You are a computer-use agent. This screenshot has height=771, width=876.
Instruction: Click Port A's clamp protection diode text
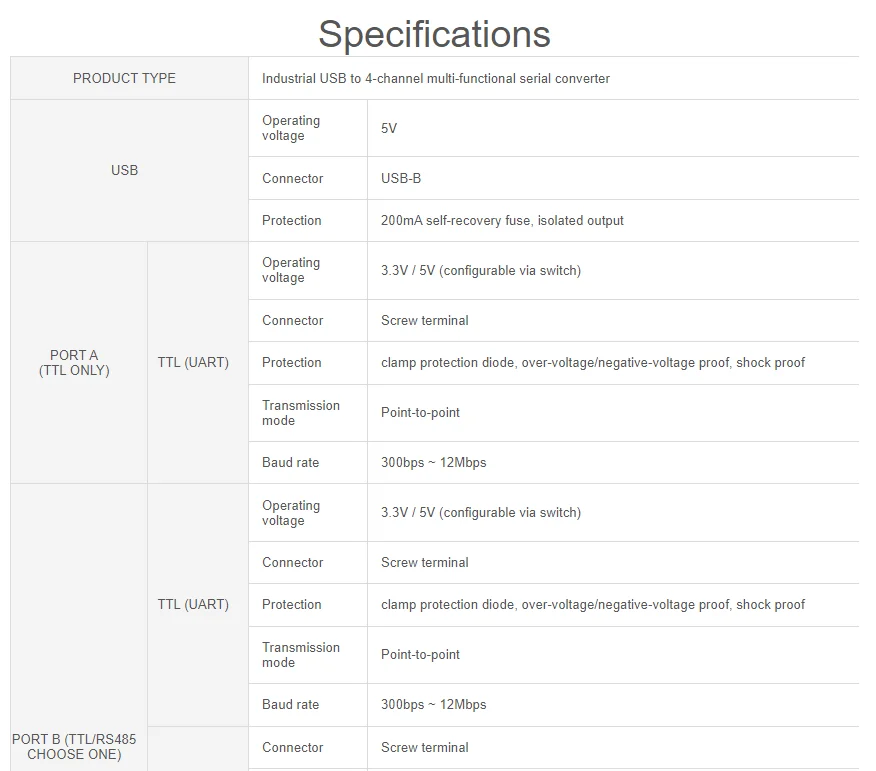pos(592,362)
